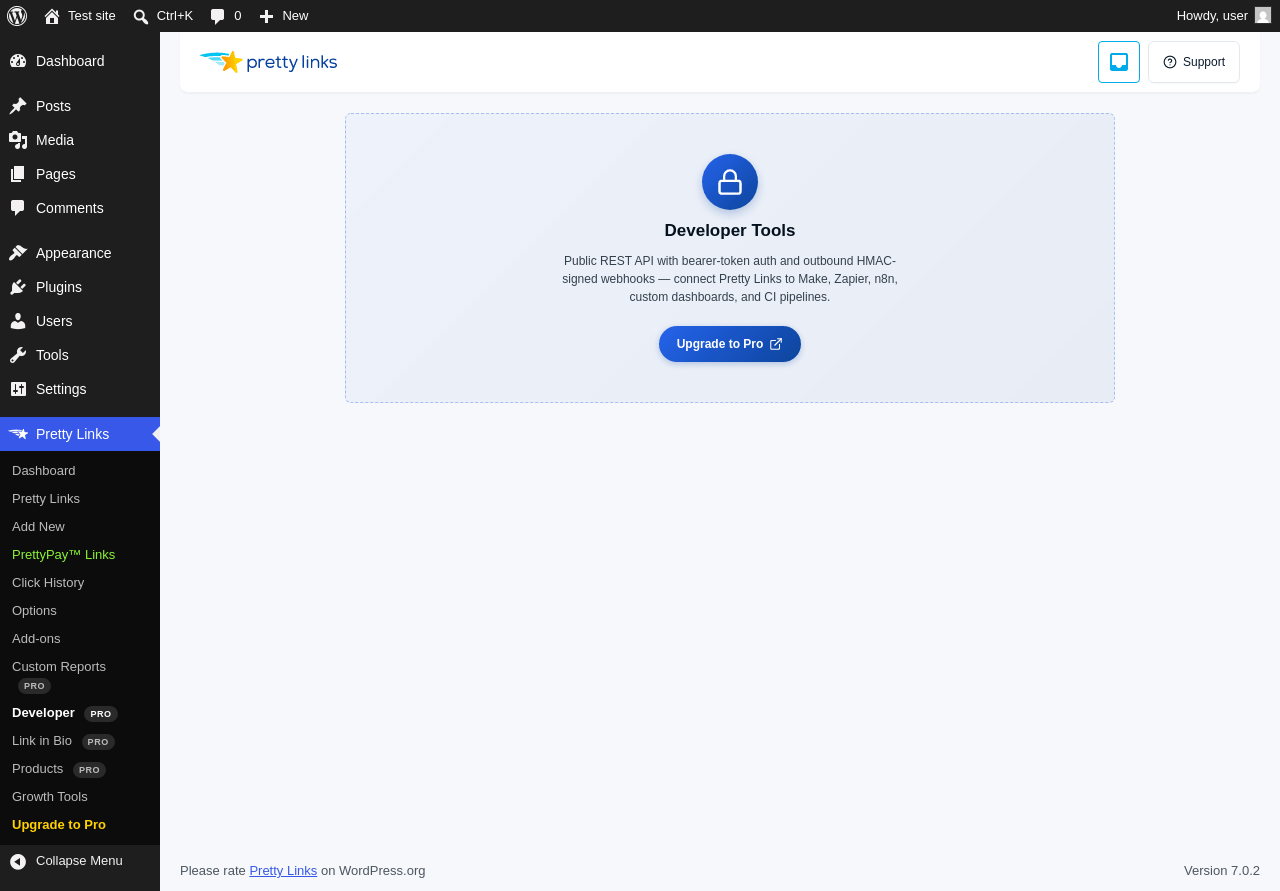Open Link in Bio PRO menu item
Image resolution: width=1280 pixels, height=891 pixels.
[x=63, y=741]
